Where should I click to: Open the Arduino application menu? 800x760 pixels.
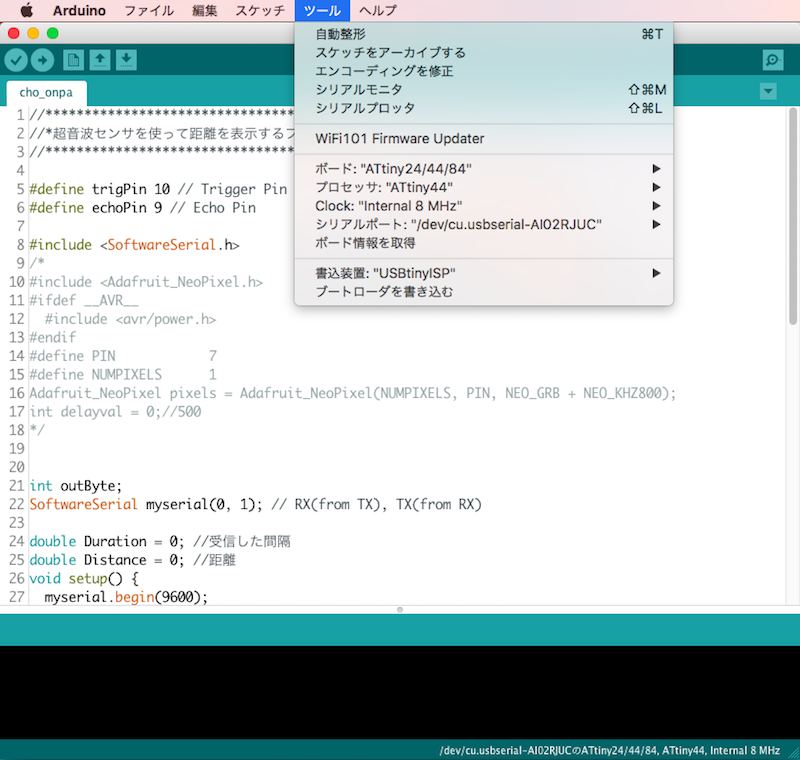click(x=79, y=10)
